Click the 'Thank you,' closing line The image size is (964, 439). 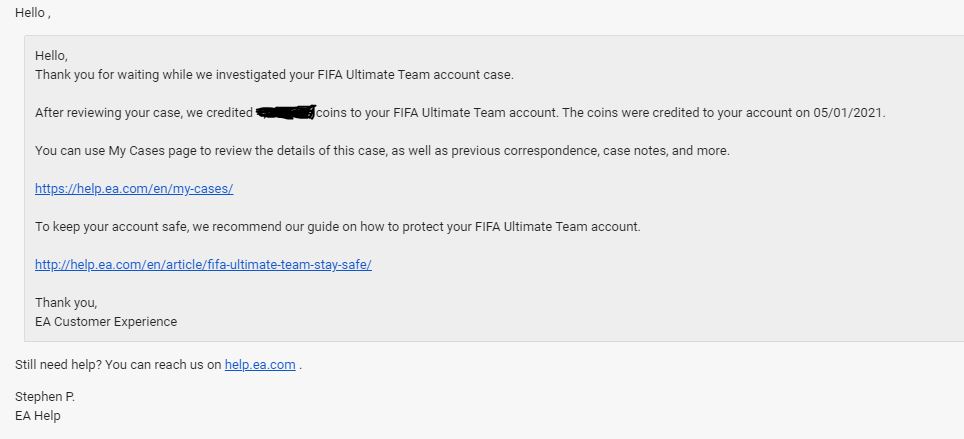pyautogui.click(x=66, y=303)
